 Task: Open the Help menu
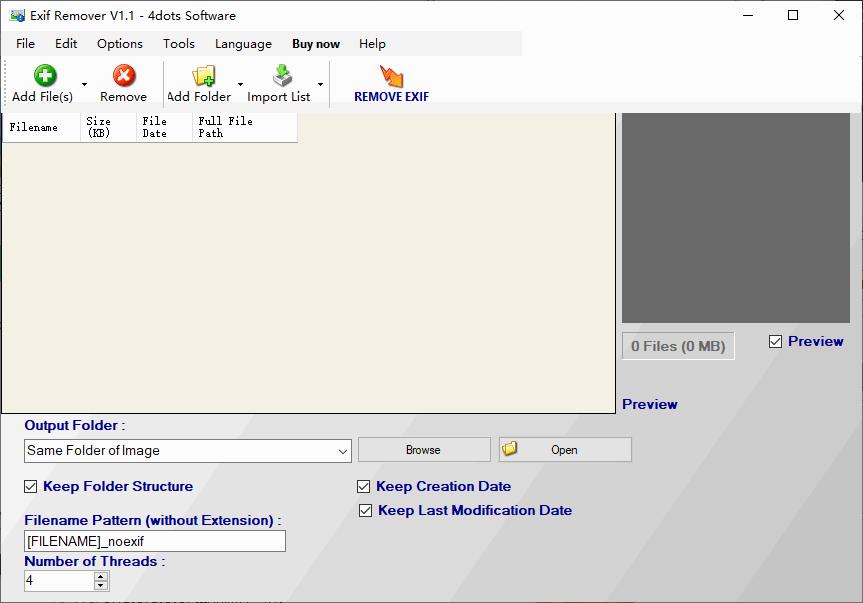click(x=372, y=43)
